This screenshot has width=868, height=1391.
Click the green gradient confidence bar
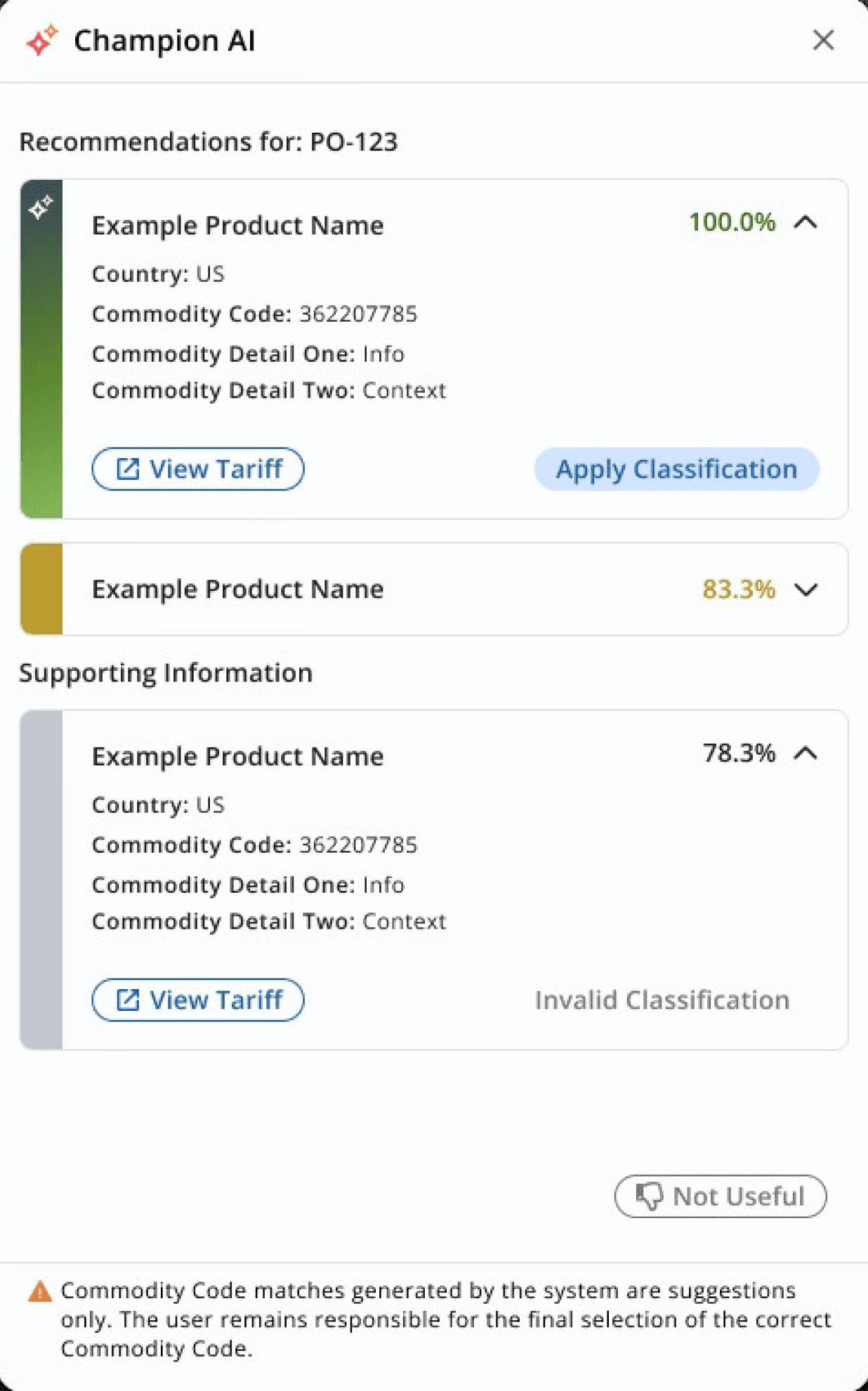click(41, 365)
